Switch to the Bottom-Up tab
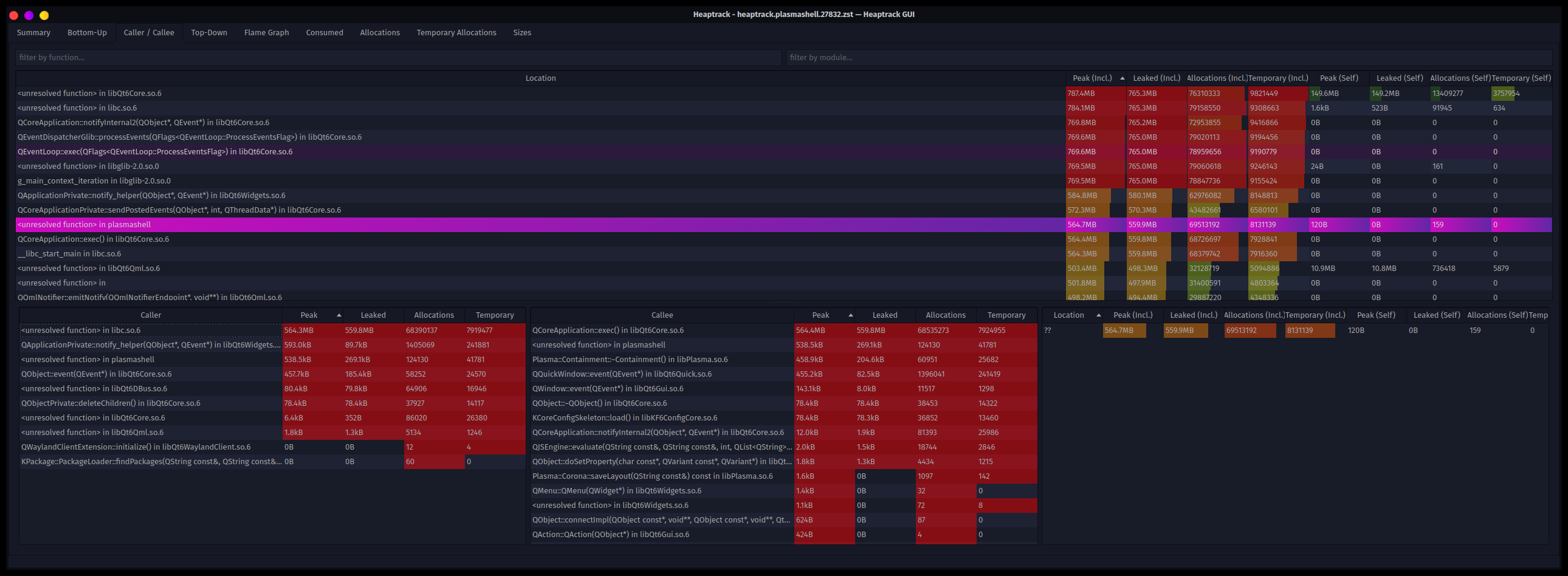 (x=87, y=33)
